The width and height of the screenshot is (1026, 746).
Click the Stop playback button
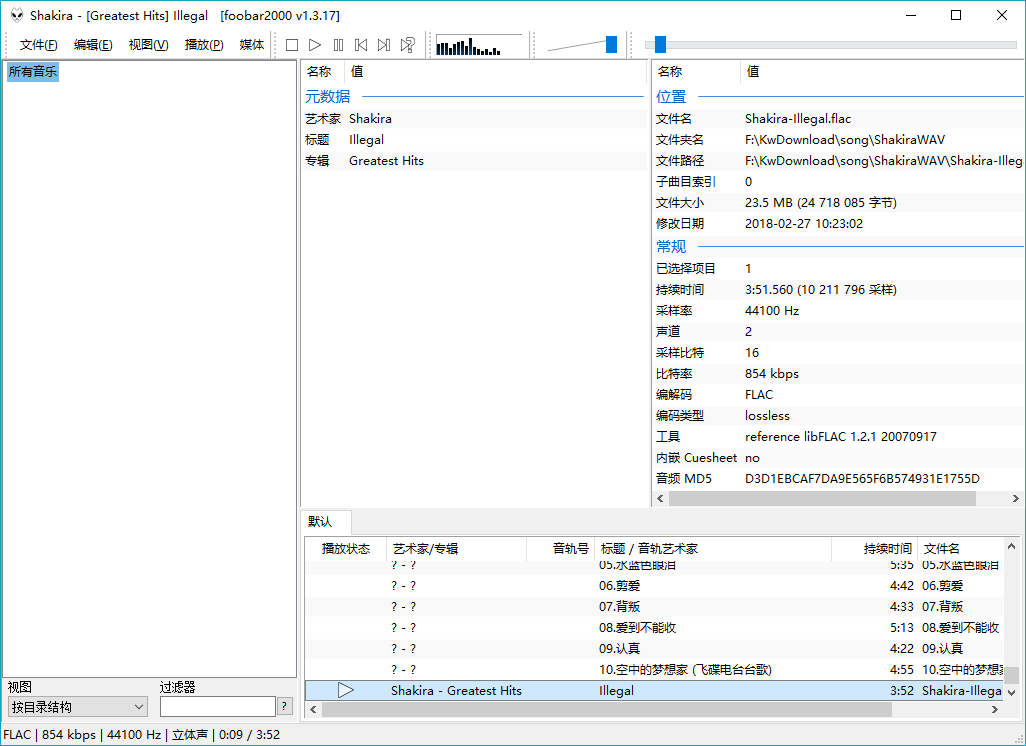pos(292,44)
